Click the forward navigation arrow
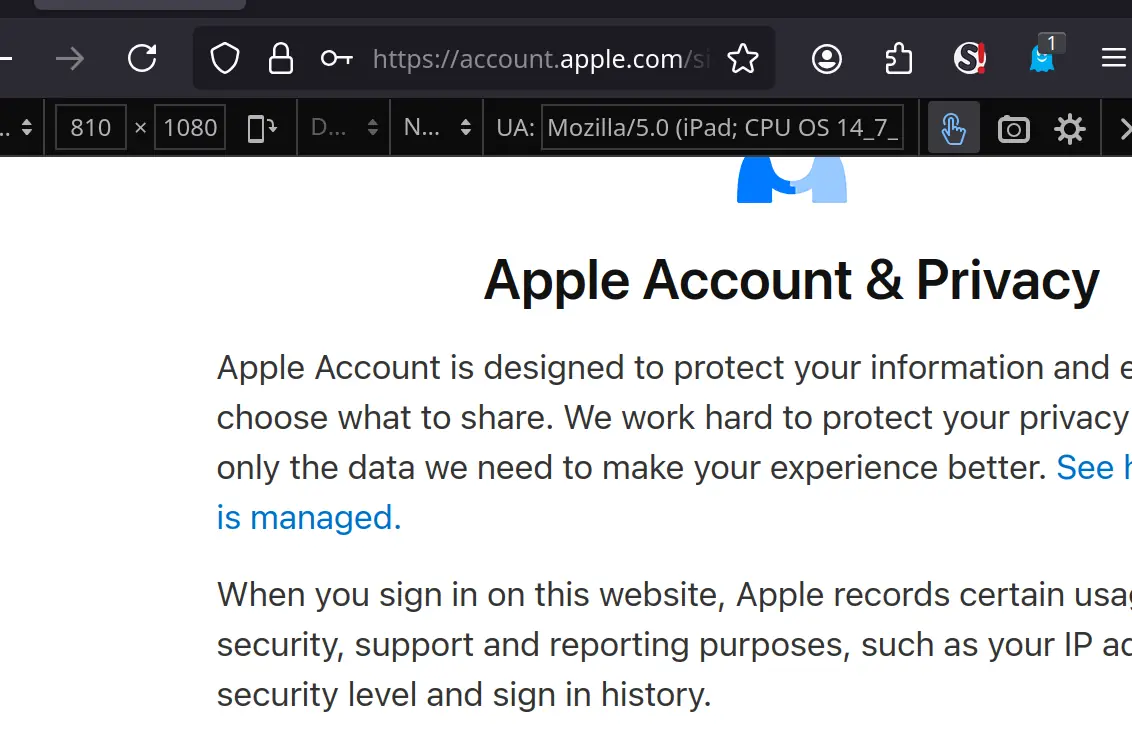The image size is (1132, 755). point(70,58)
